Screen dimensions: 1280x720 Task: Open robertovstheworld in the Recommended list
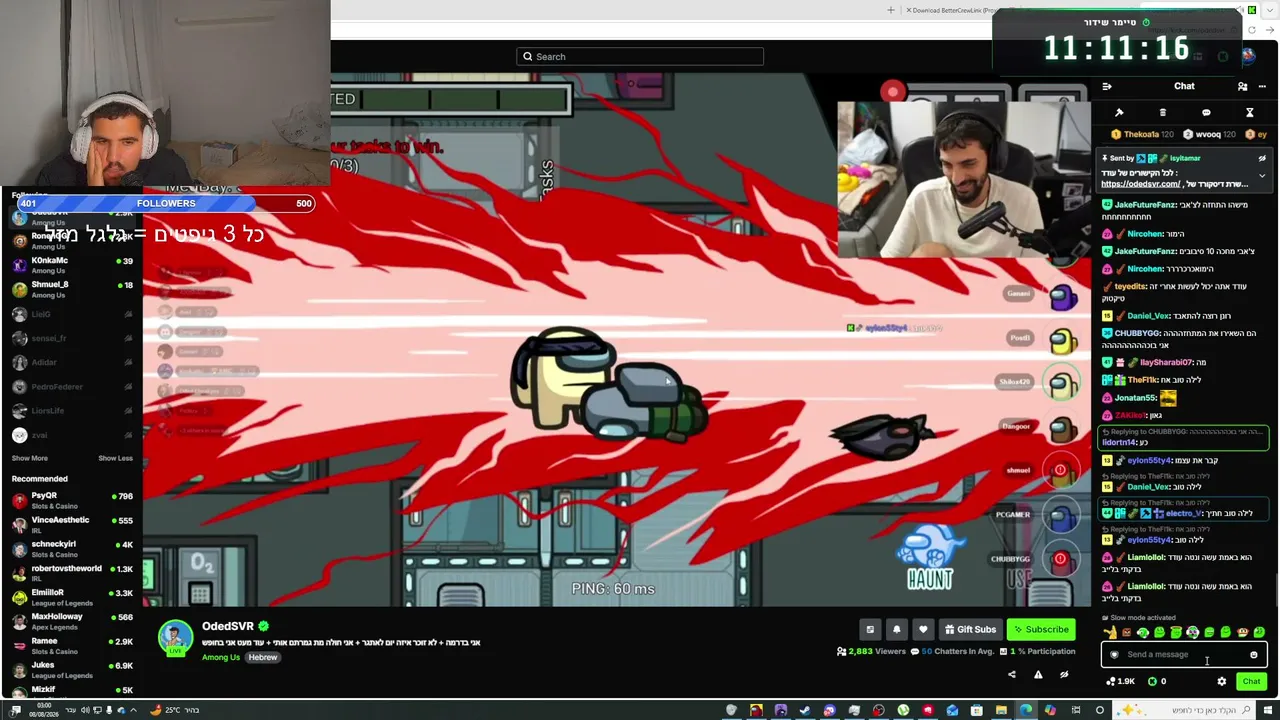[72, 573]
